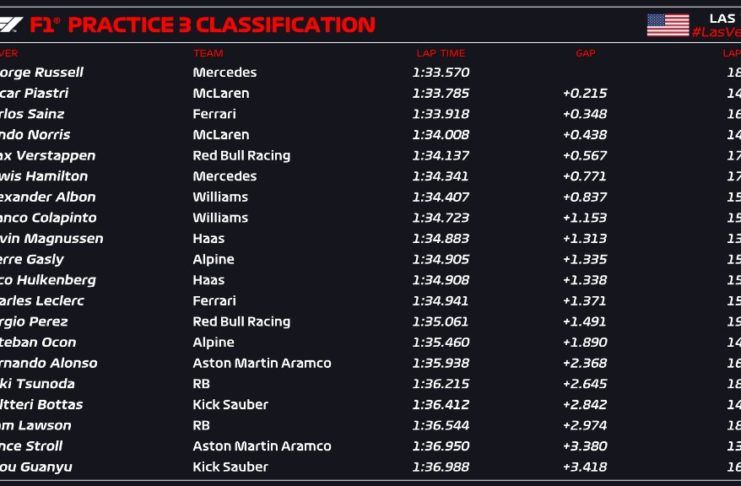Viewport: 741px width, 486px height.
Task: Select Kevin Magnussen's Haas team cell
Action: (208, 238)
